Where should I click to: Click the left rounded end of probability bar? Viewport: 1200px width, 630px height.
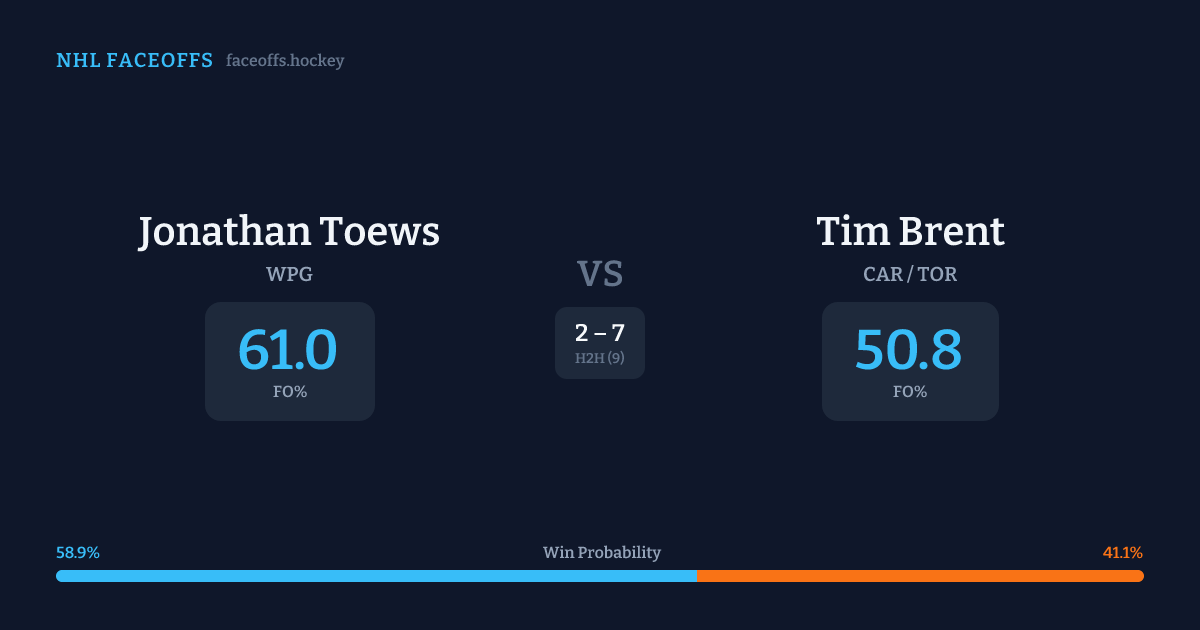tap(60, 576)
